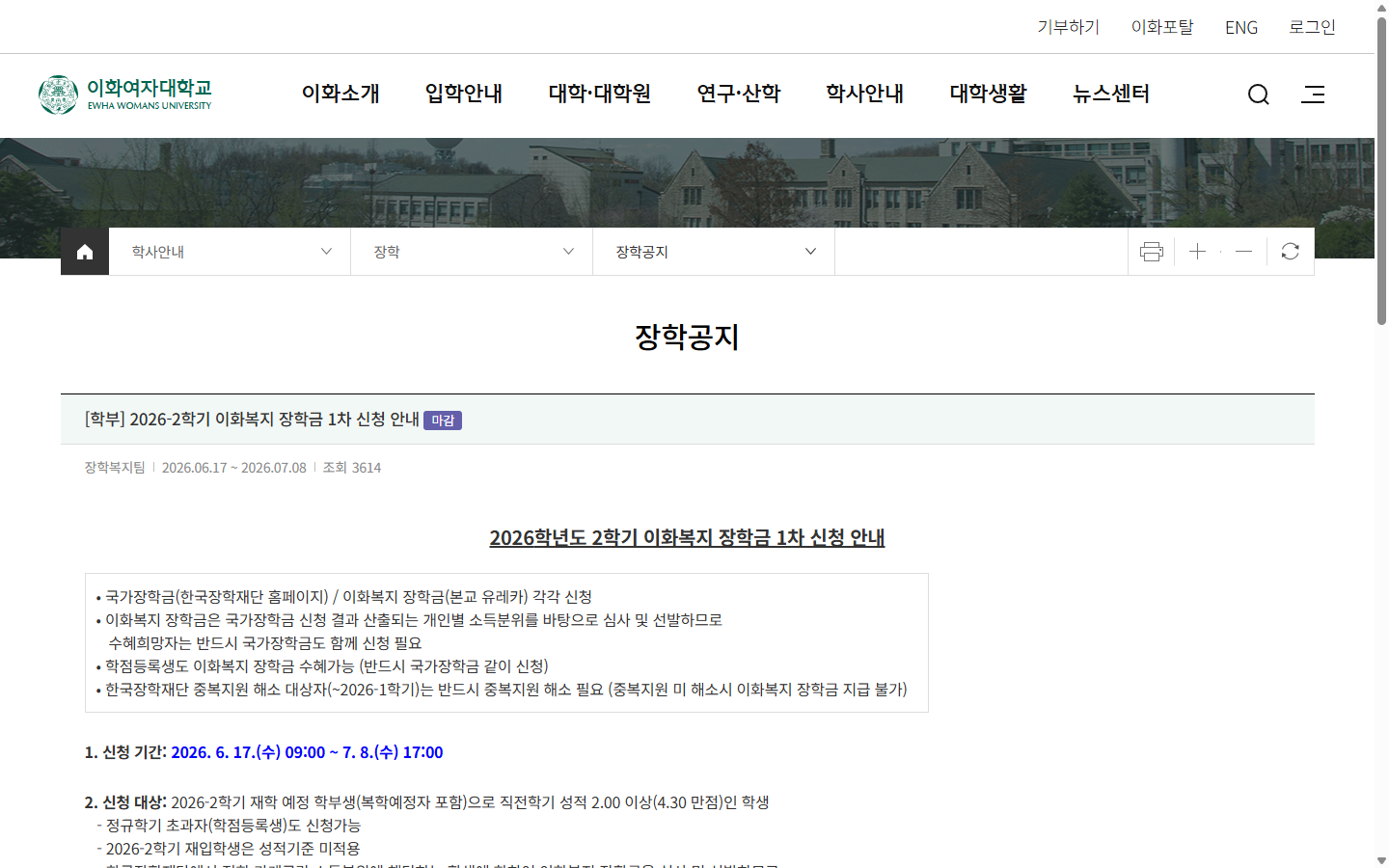The image size is (1389, 868).
Task: Switch to ENG language
Action: click(1241, 27)
